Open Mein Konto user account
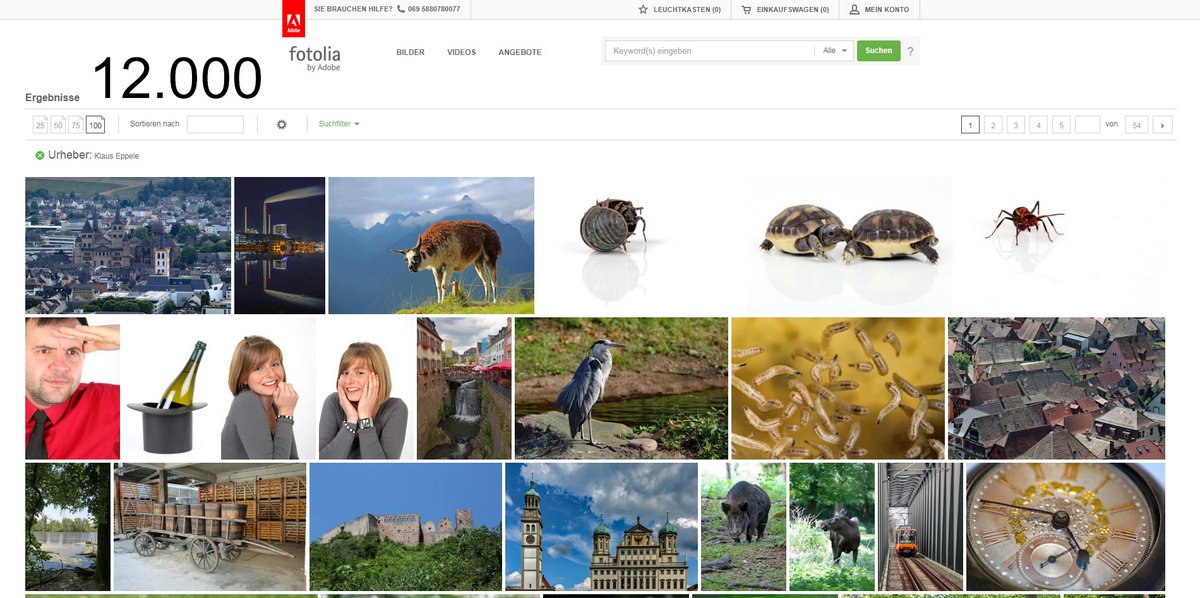Image resolution: width=1200 pixels, height=598 pixels. click(855, 10)
